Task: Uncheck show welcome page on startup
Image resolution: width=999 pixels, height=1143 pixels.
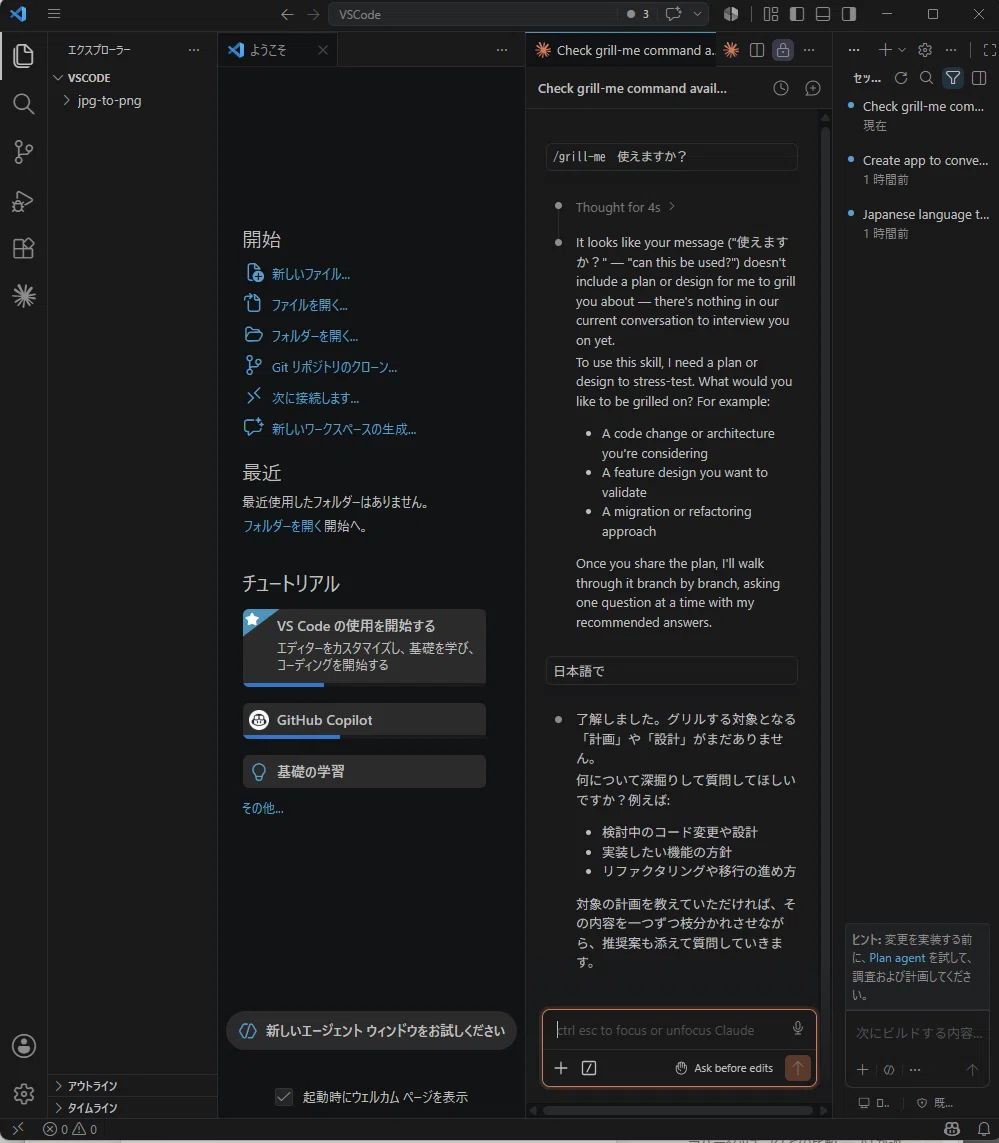Action: (284, 1096)
